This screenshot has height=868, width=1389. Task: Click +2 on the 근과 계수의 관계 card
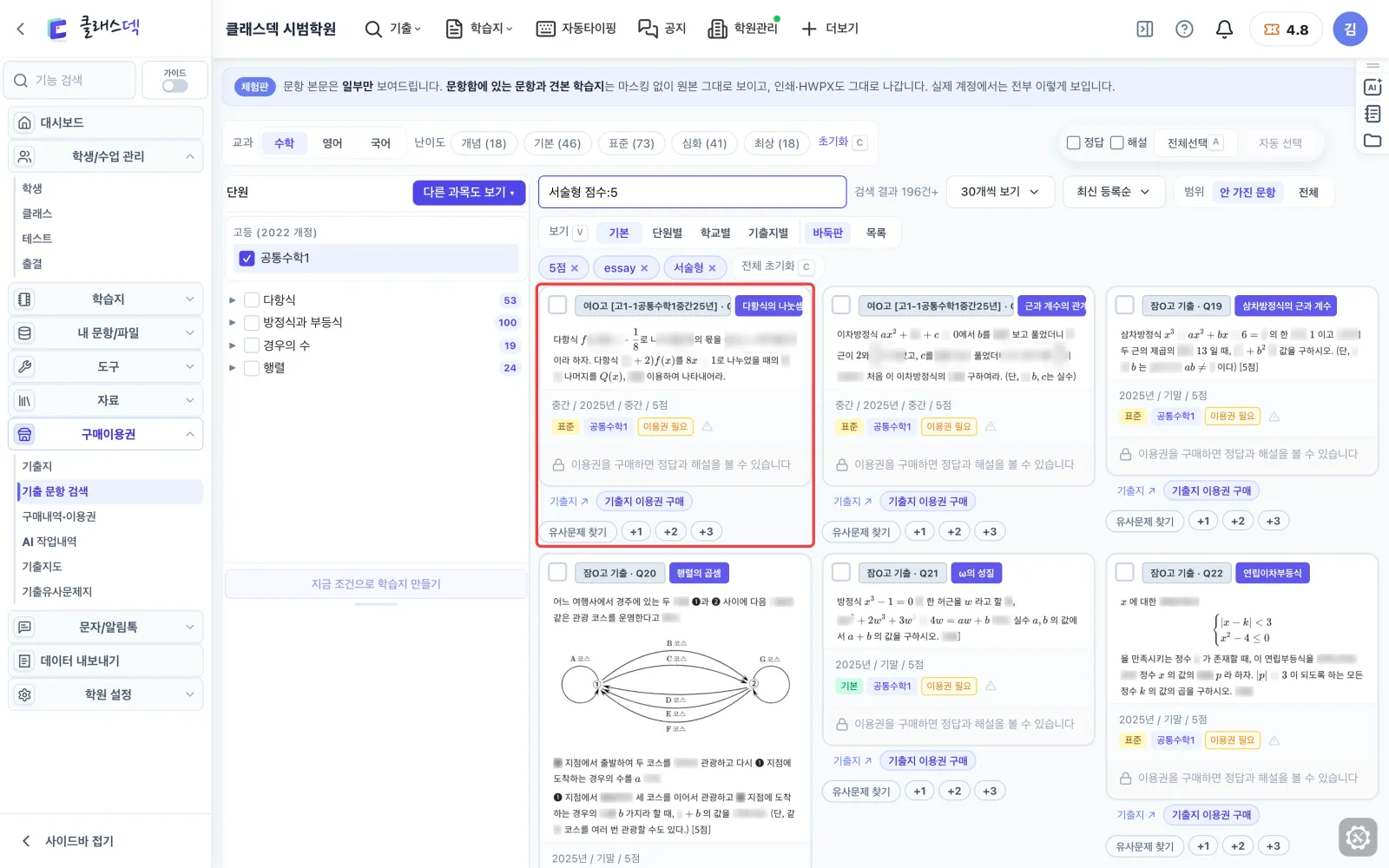tap(954, 532)
